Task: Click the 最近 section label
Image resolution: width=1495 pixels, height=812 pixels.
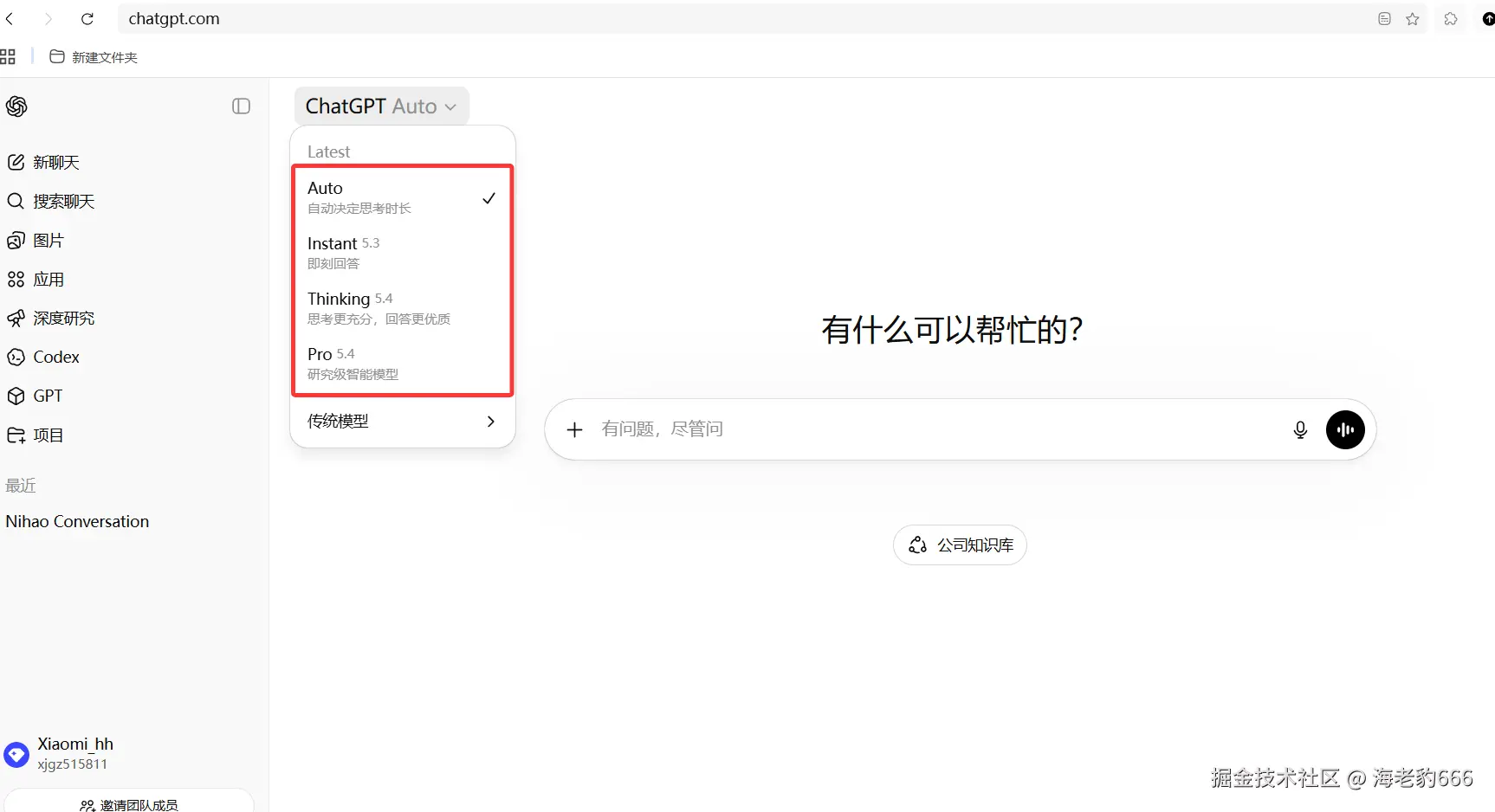Action: click(21, 486)
